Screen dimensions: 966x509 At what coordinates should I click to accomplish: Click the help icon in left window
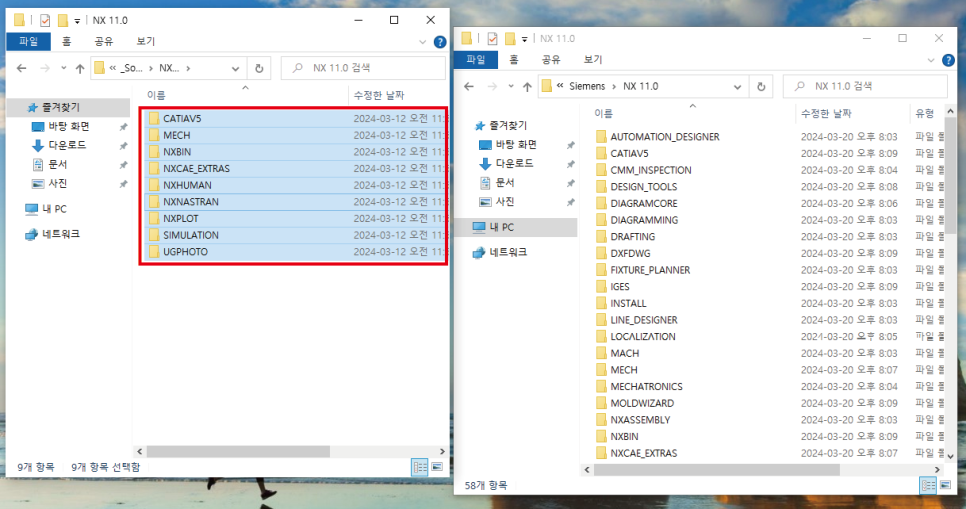click(440, 42)
